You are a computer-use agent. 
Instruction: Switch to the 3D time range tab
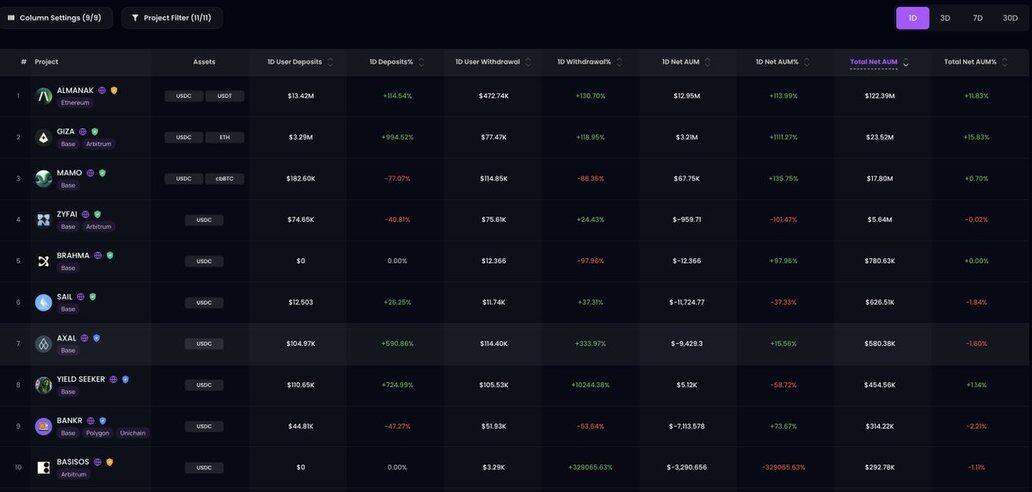945,18
